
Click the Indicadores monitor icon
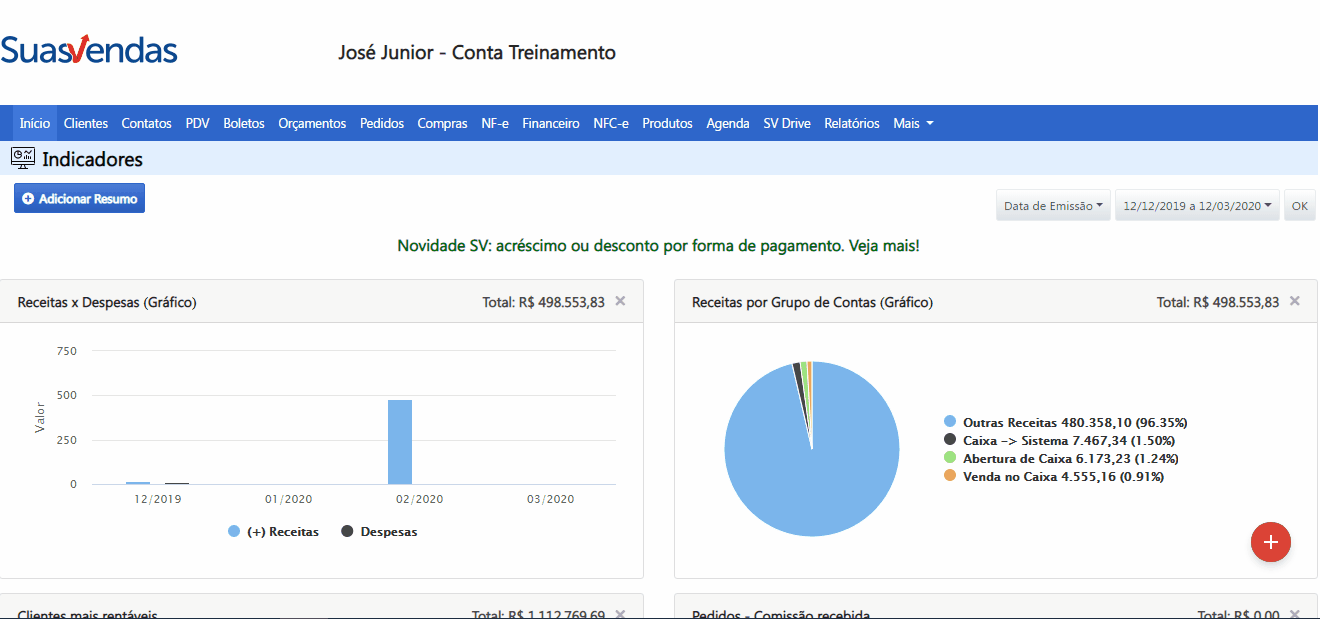(x=23, y=158)
